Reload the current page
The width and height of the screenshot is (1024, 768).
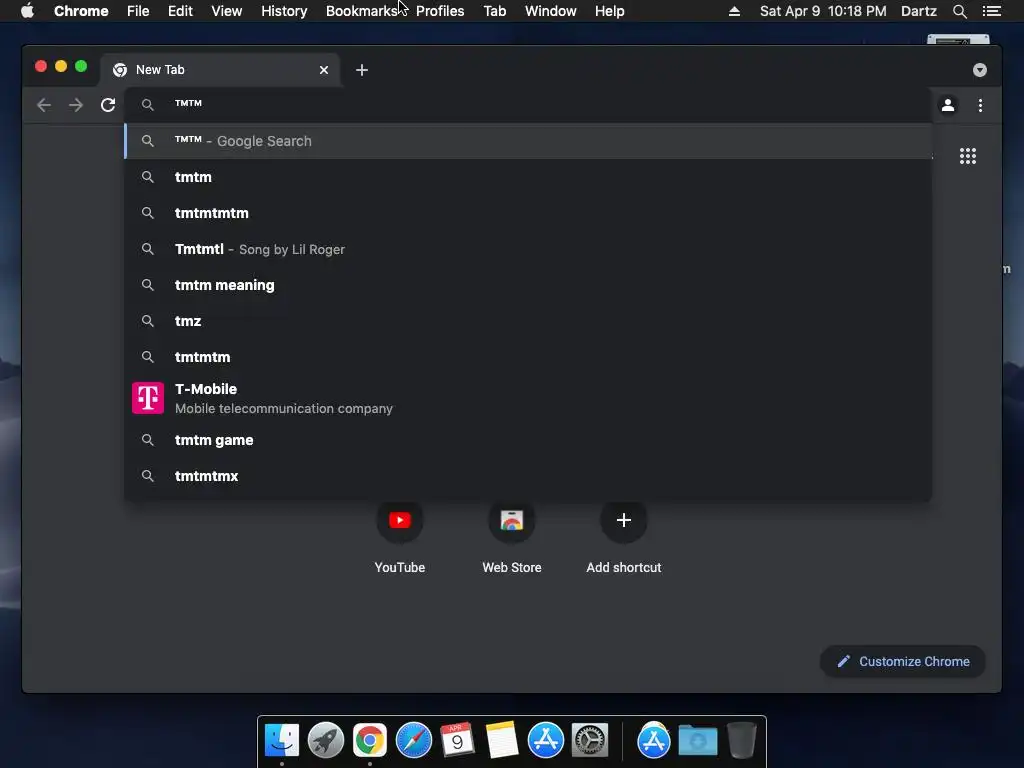coord(108,105)
